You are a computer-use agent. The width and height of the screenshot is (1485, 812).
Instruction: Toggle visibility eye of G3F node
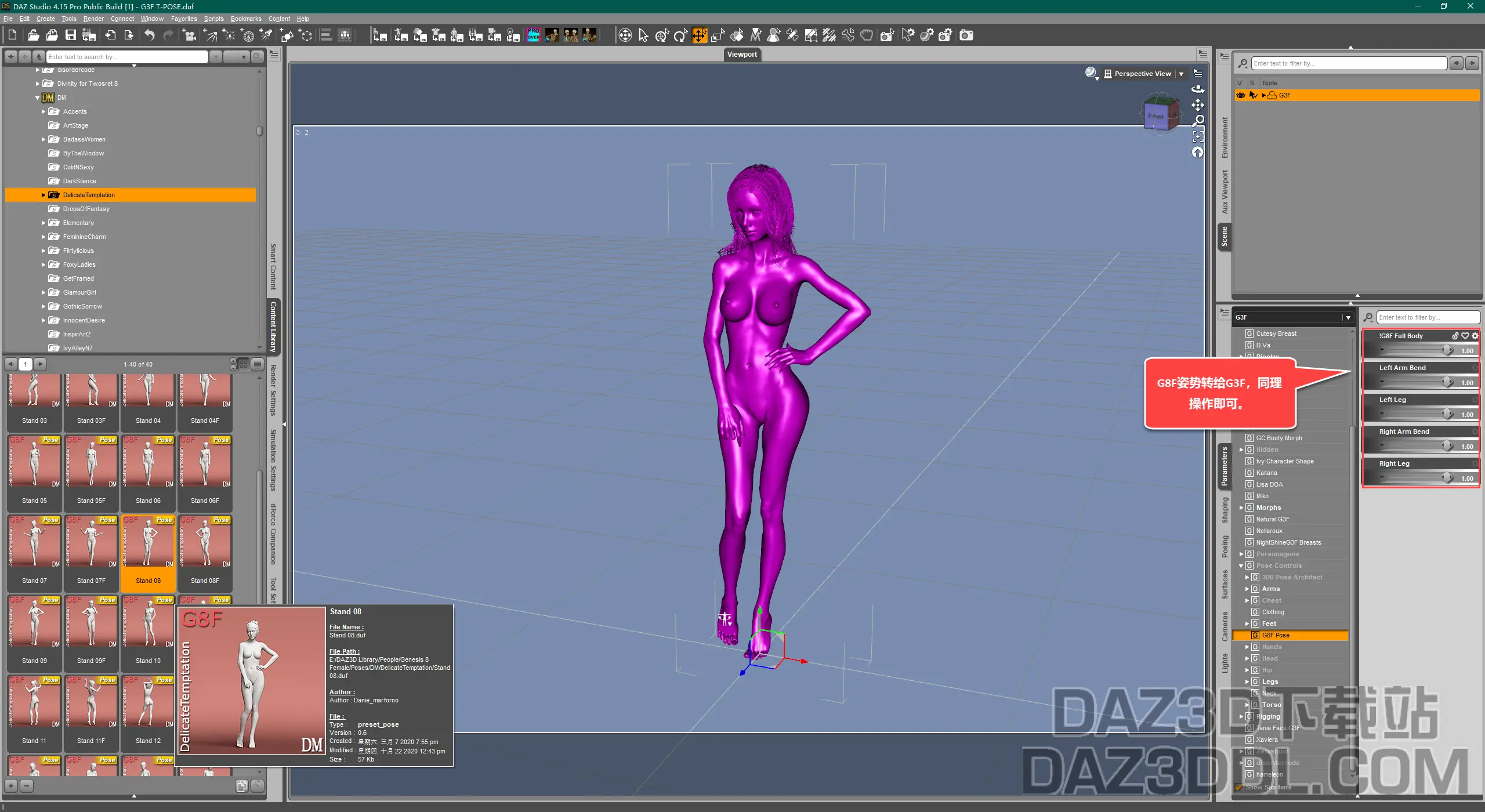[1240, 95]
